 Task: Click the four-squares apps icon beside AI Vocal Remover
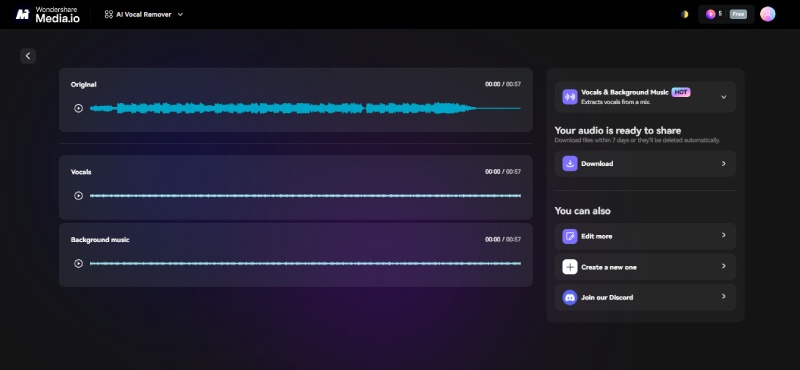coord(108,14)
